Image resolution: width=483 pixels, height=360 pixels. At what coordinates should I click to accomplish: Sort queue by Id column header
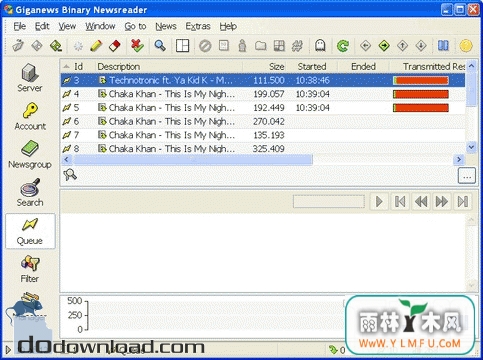tap(78, 66)
